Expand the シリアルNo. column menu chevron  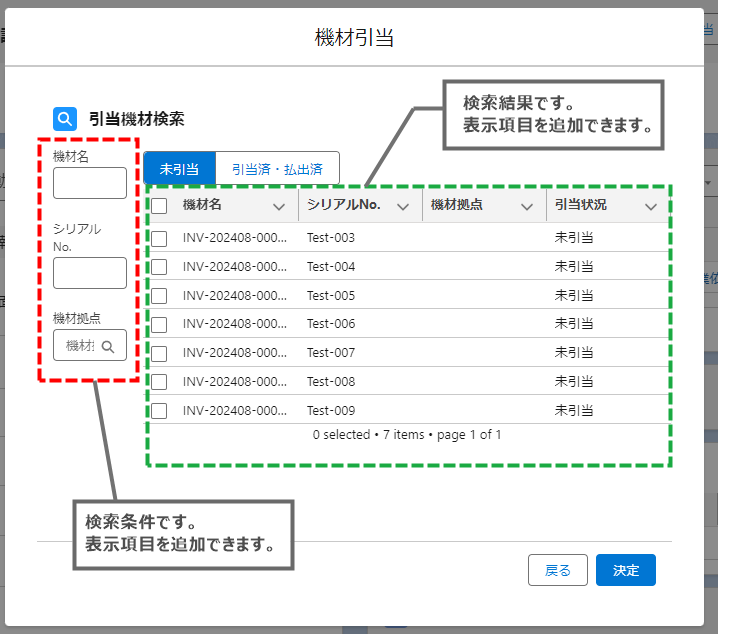[403, 206]
